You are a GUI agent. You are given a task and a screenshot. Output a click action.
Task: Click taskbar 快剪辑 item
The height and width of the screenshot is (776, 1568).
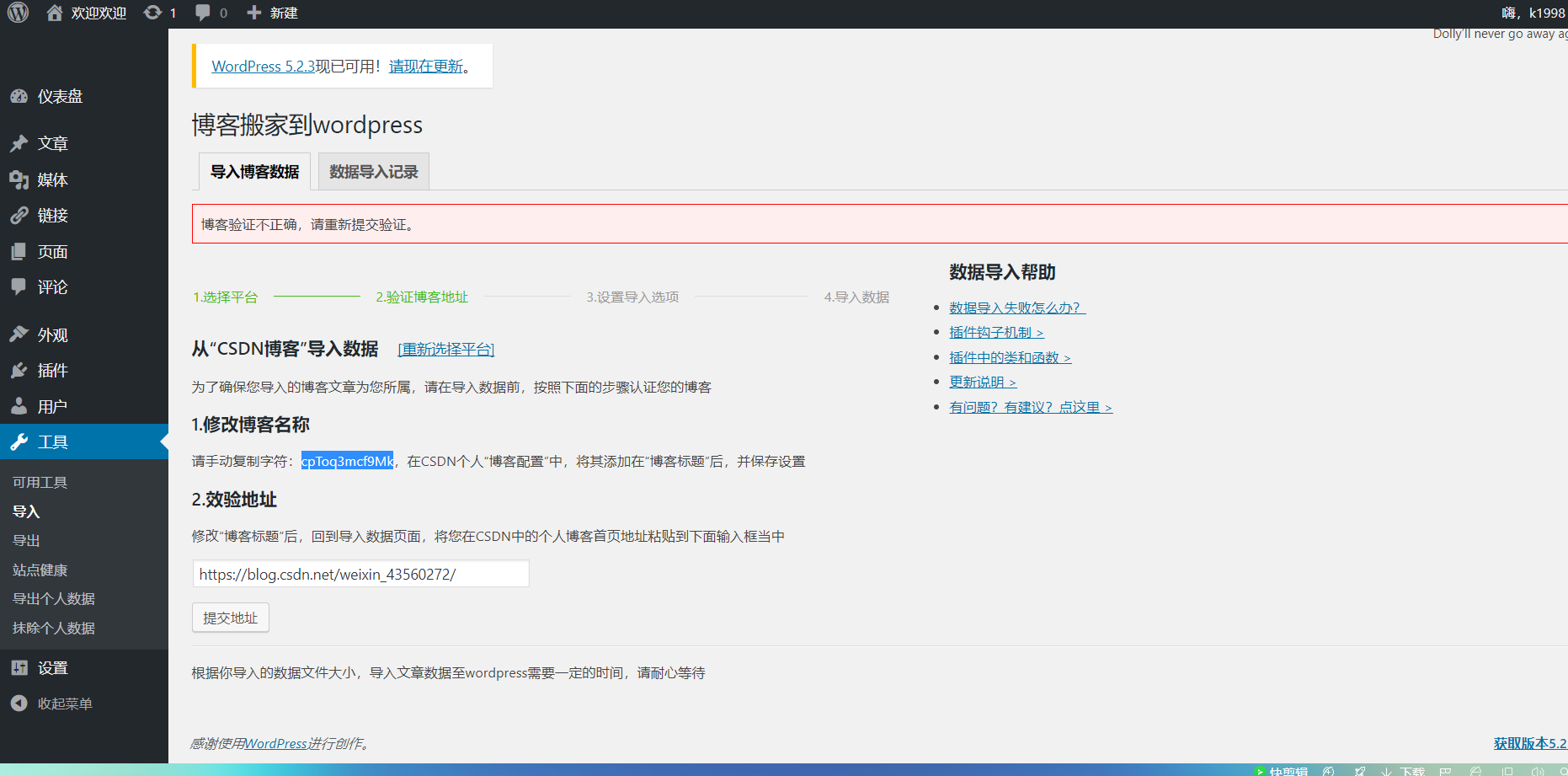click(1282, 771)
